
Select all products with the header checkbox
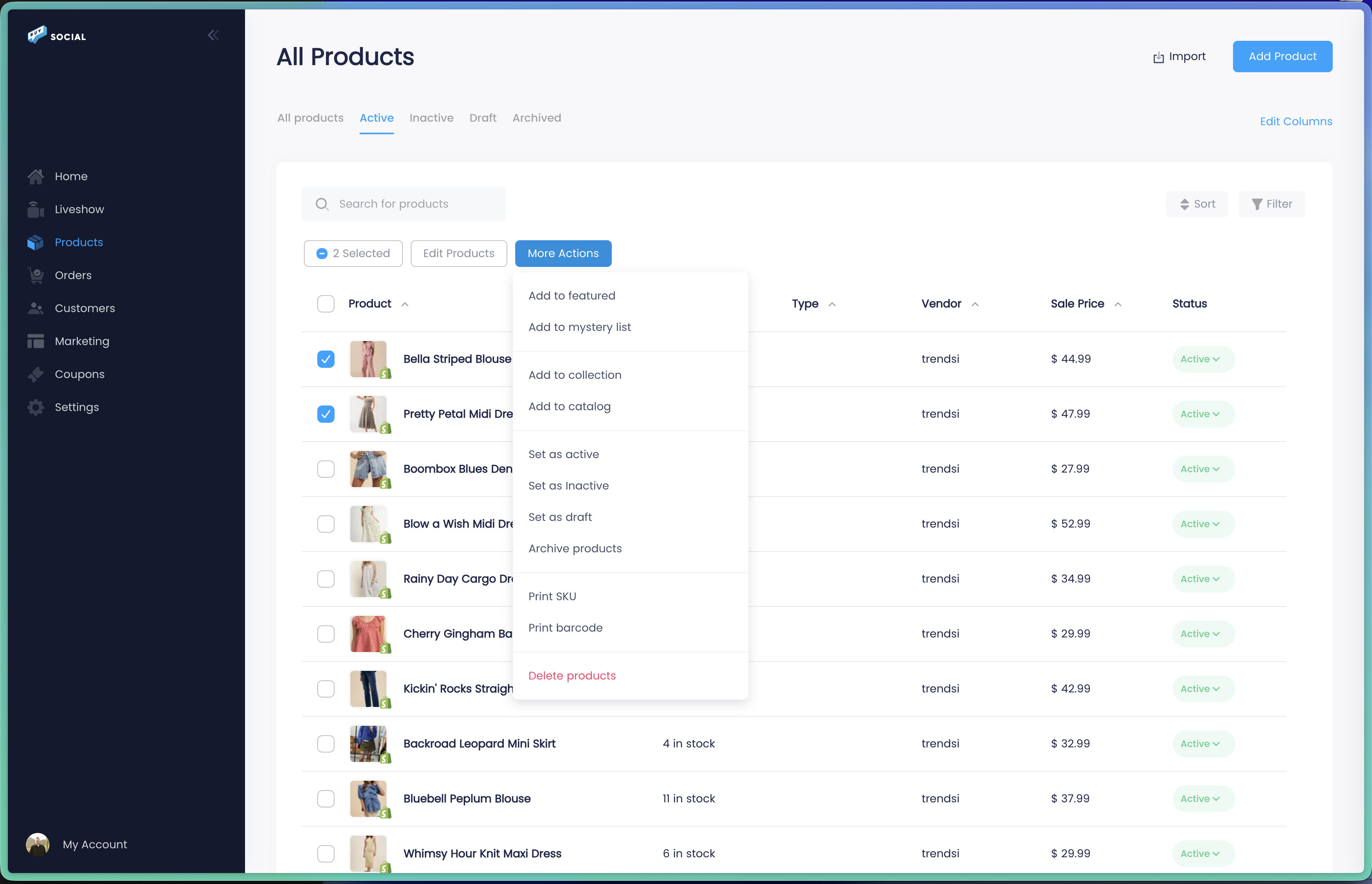(x=326, y=304)
